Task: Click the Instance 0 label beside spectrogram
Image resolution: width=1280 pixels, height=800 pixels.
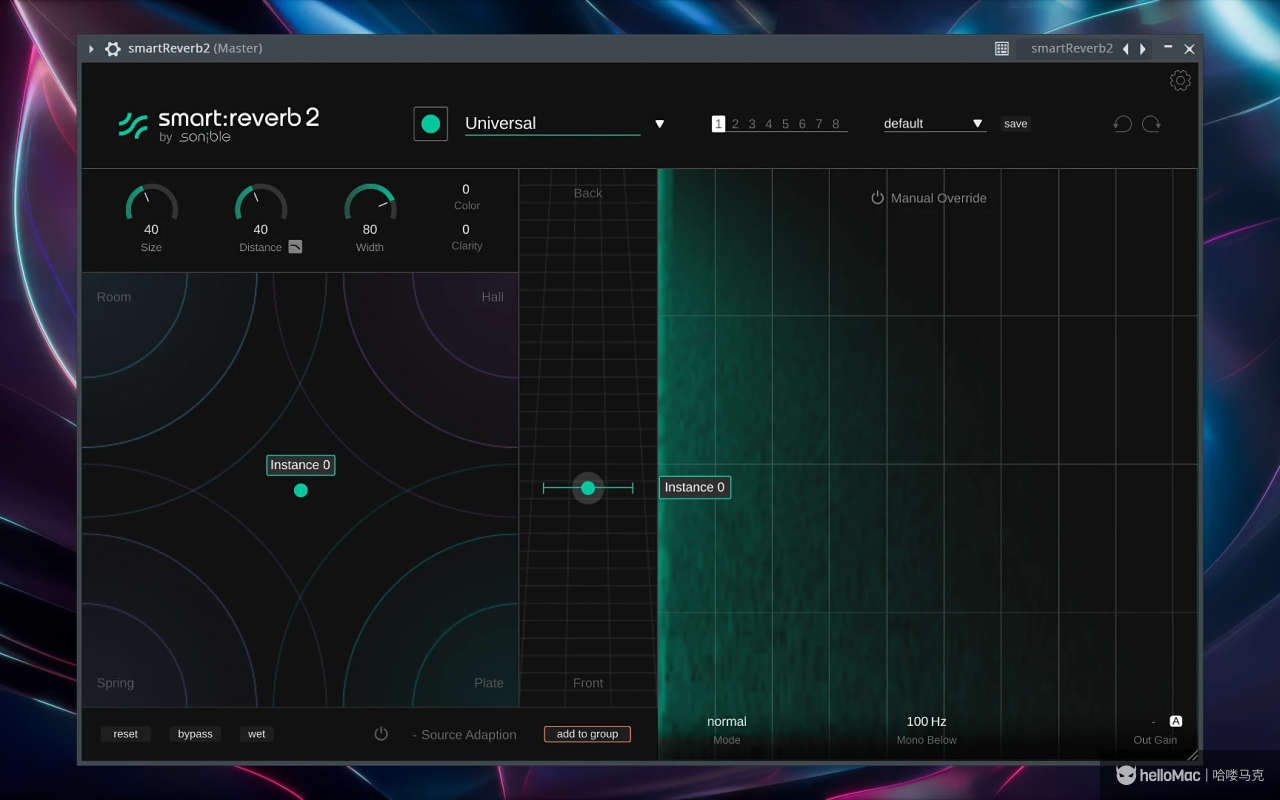Action: pos(695,487)
